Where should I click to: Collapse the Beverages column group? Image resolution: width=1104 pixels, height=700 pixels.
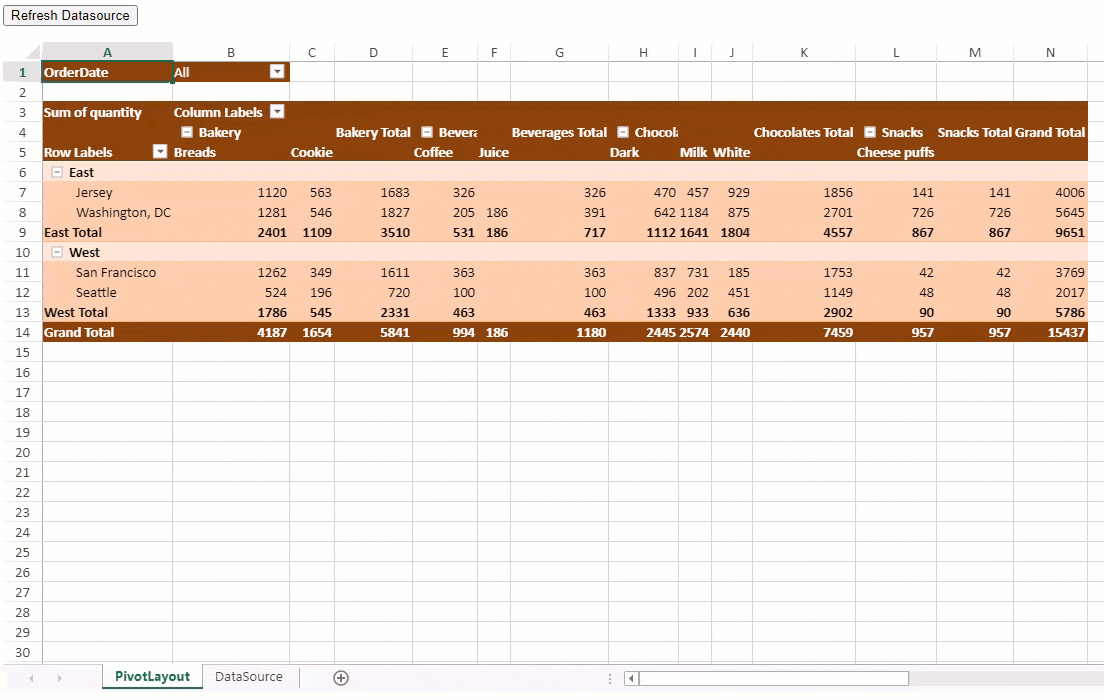click(427, 132)
